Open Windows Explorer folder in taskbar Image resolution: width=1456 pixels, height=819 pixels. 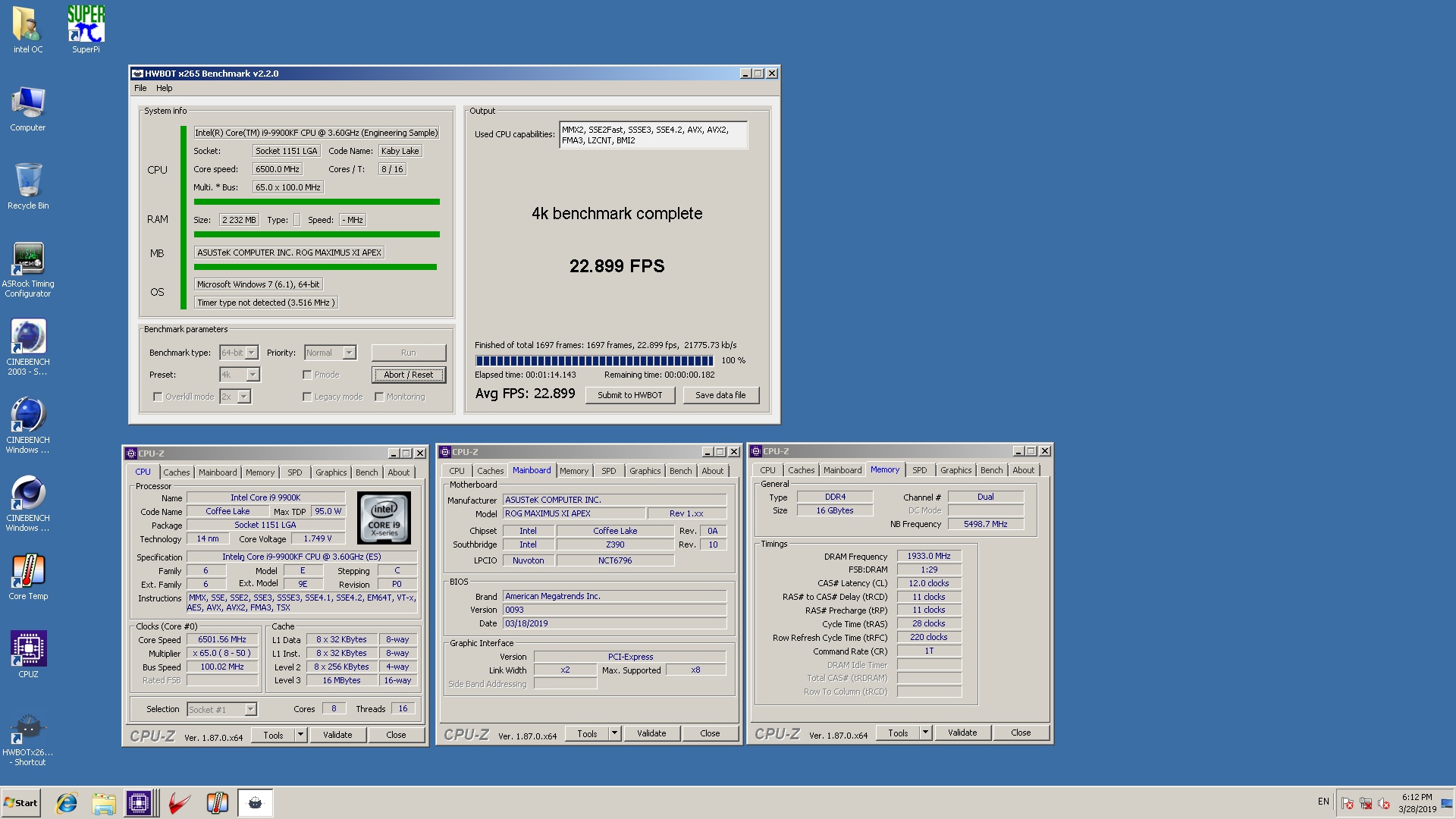[x=104, y=803]
